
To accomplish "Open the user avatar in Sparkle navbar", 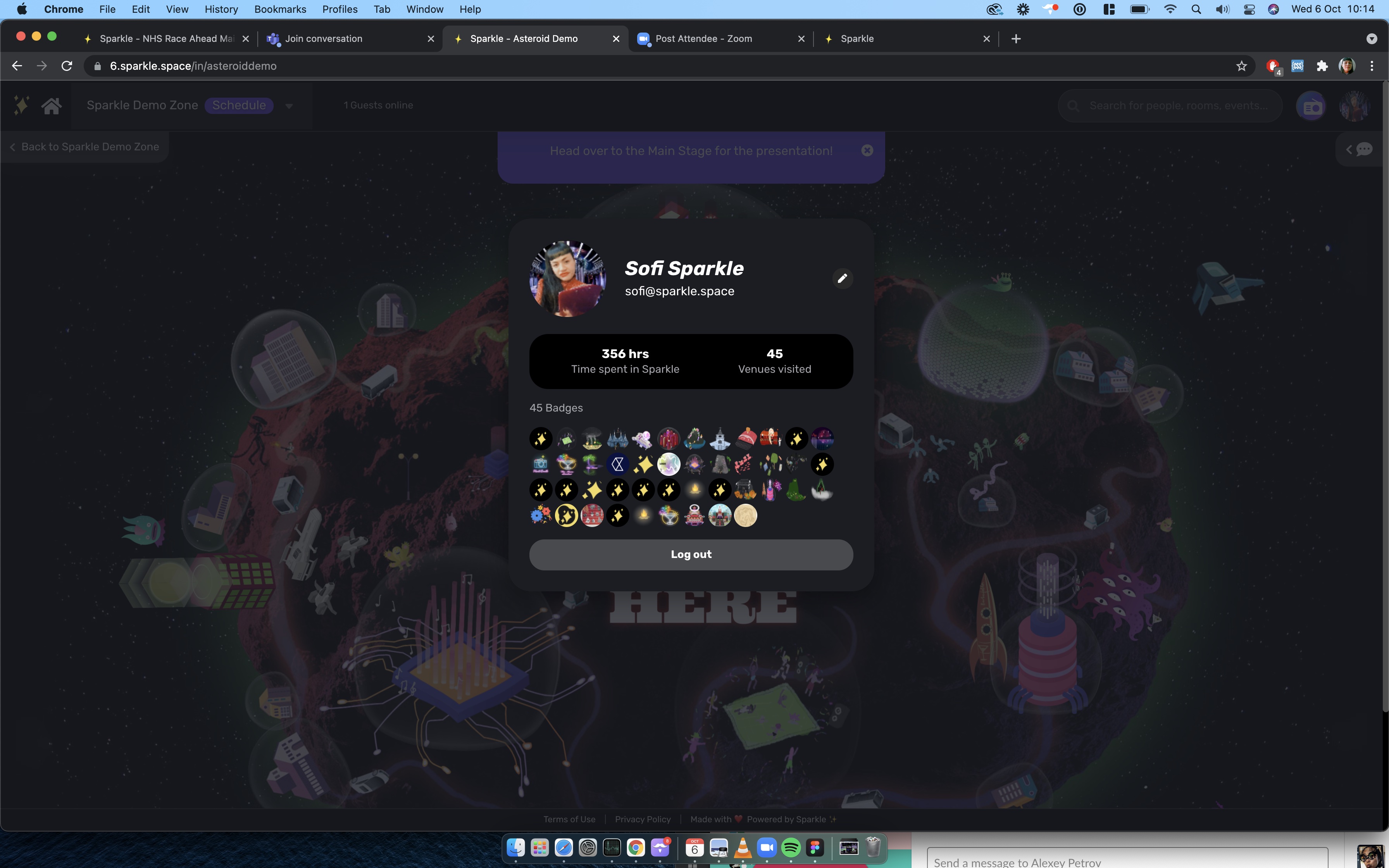I will (1355, 106).
